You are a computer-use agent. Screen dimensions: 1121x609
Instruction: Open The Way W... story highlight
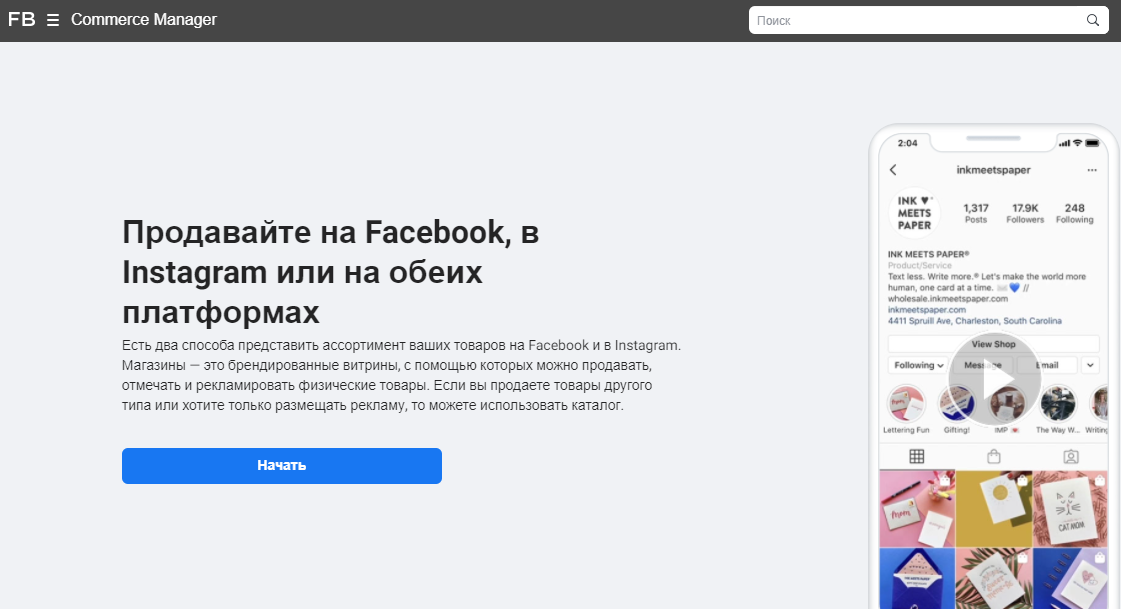click(1057, 409)
